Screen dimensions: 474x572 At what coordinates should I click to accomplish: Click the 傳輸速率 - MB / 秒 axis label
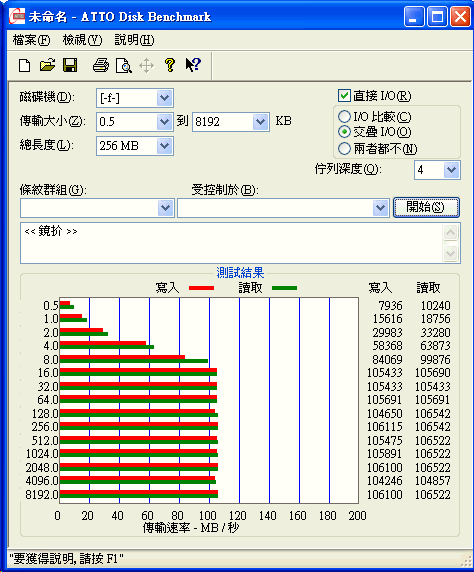click(191, 527)
